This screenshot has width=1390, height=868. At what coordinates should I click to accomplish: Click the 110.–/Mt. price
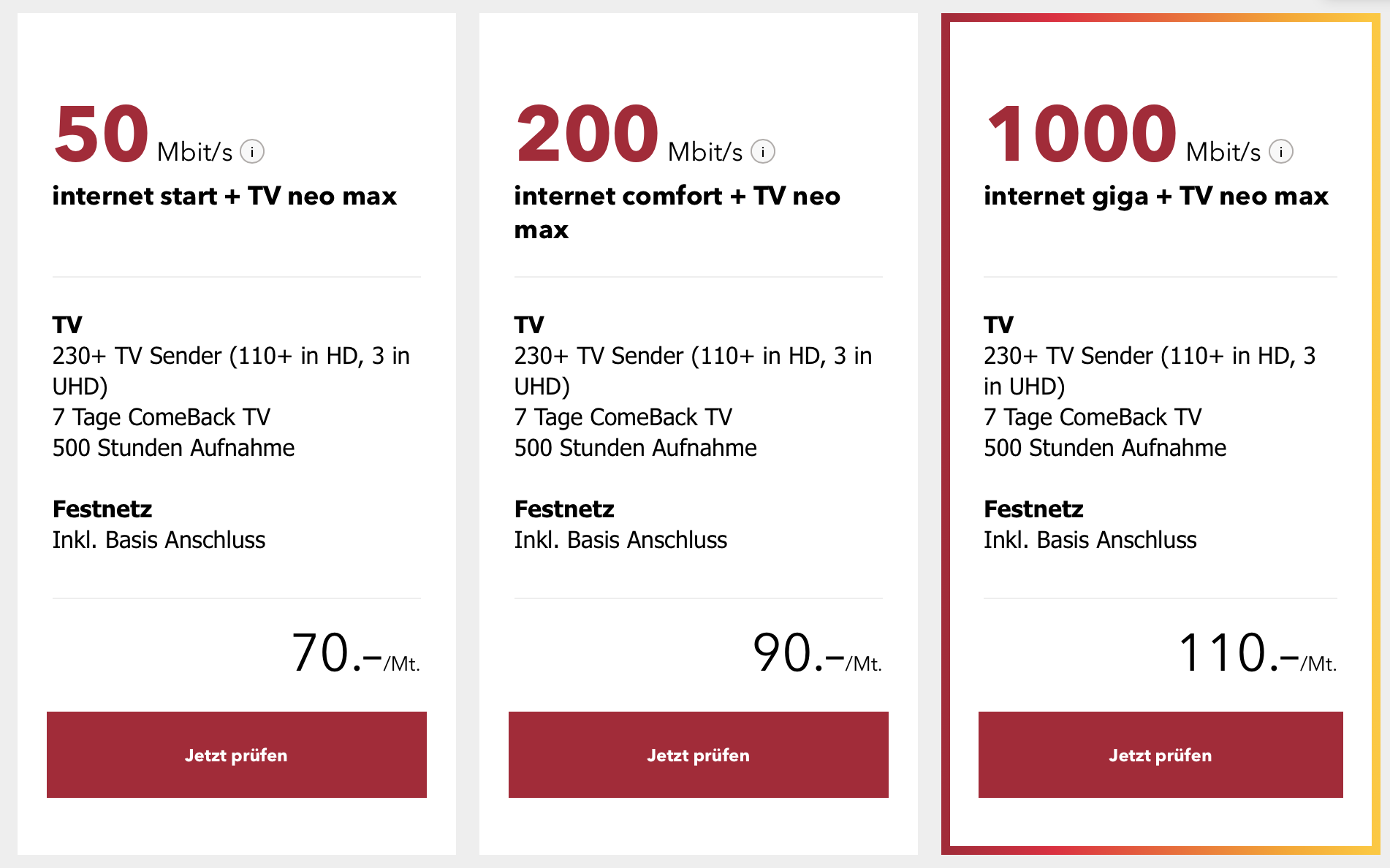1258,652
